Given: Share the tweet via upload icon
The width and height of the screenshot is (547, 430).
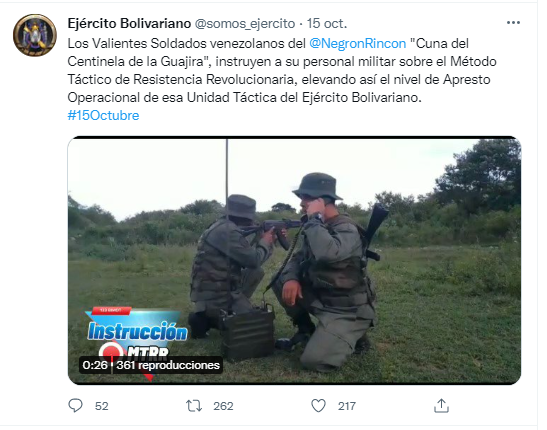Looking at the screenshot, I should (x=441, y=406).
